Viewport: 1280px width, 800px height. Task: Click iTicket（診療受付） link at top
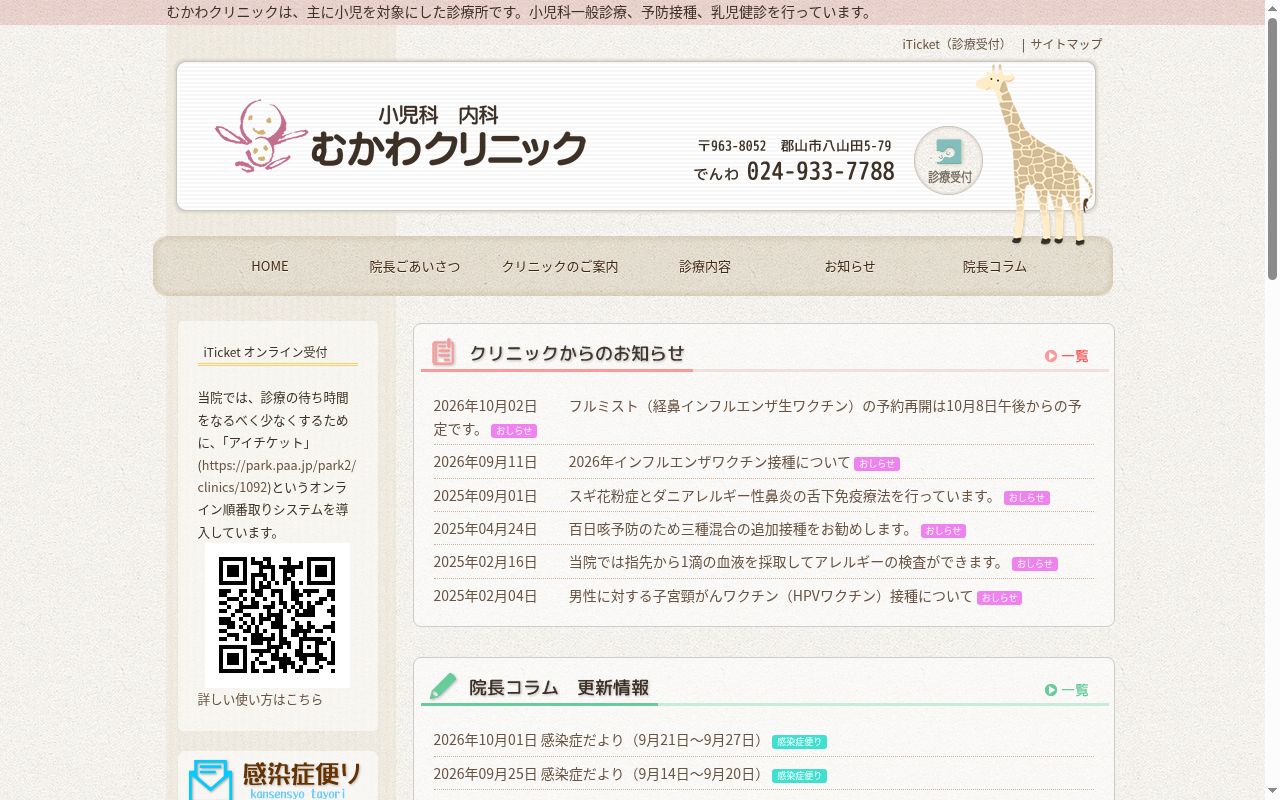tap(957, 44)
